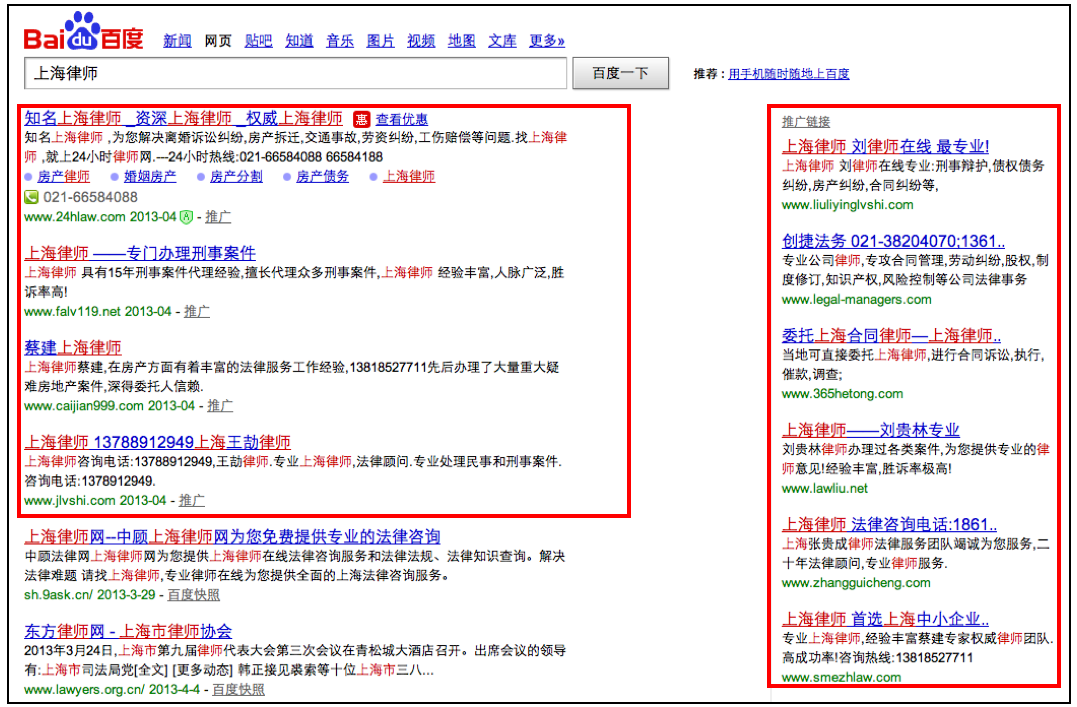The image size is (1077, 707).
Task: Click the URL www.zhangguicheng.com
Action: (x=856, y=583)
